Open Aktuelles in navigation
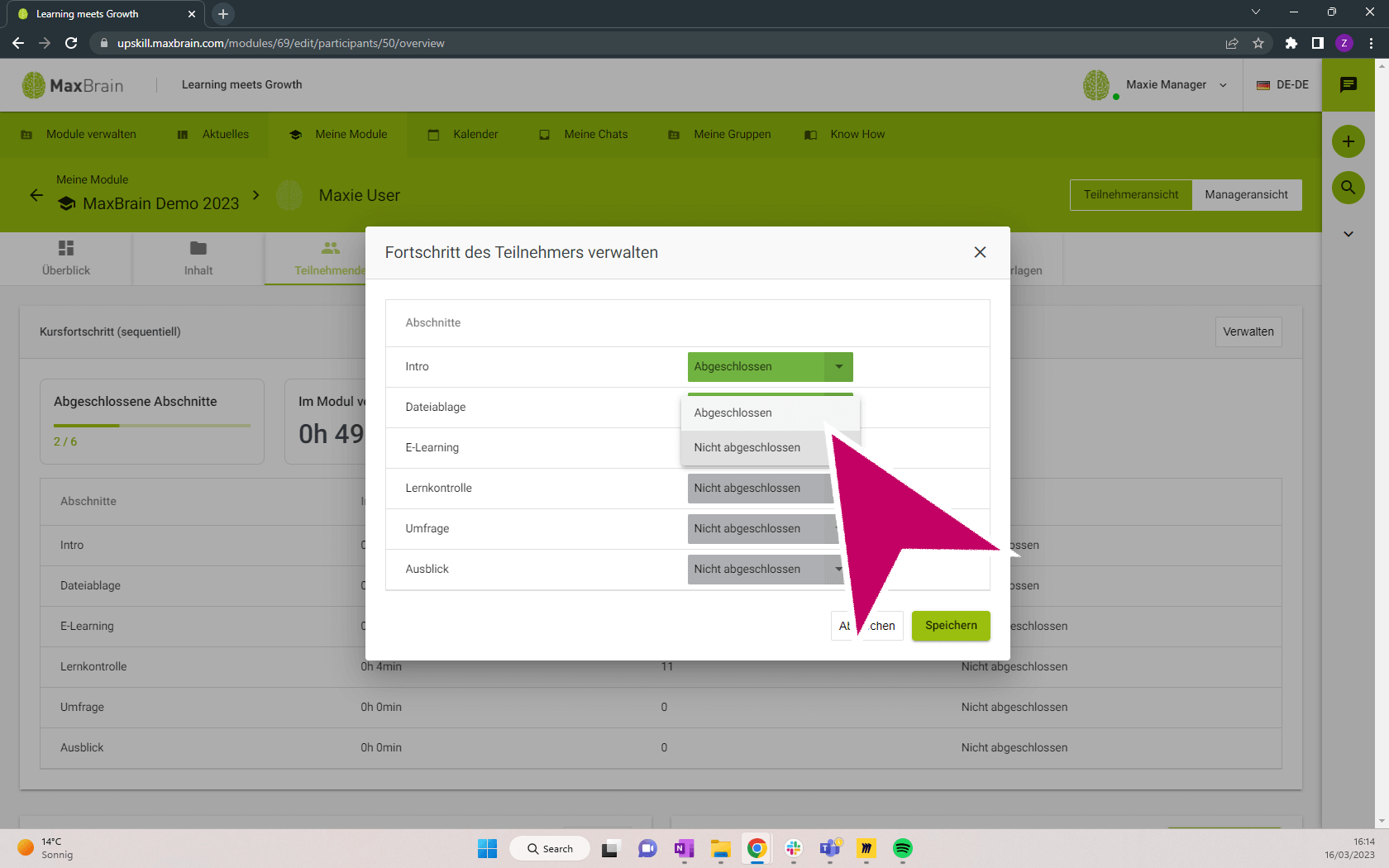The width and height of the screenshot is (1389, 868). click(x=213, y=135)
